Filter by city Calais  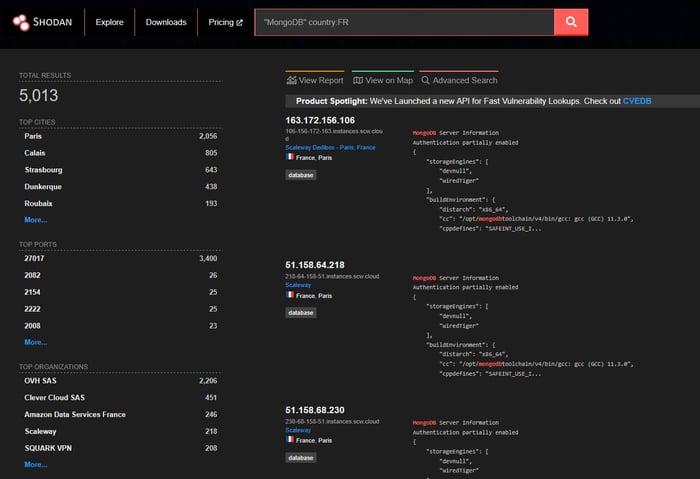tap(35, 153)
